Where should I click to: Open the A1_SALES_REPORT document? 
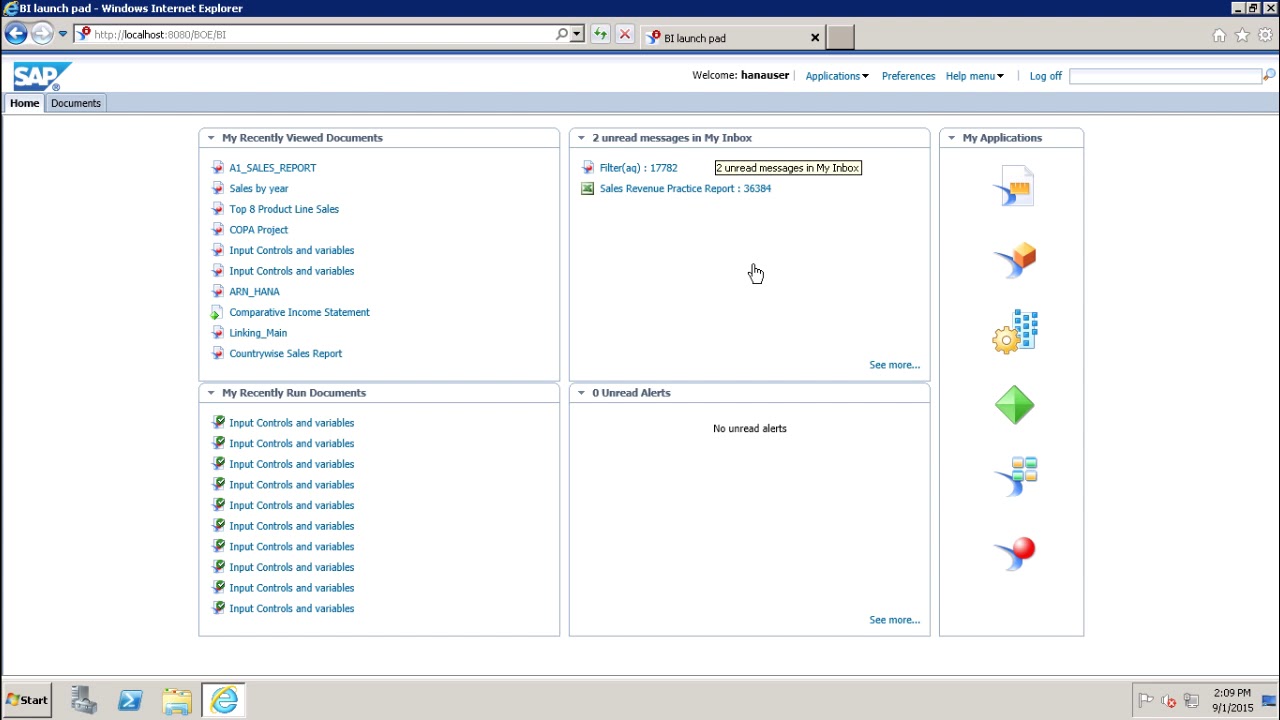pyautogui.click(x=272, y=168)
